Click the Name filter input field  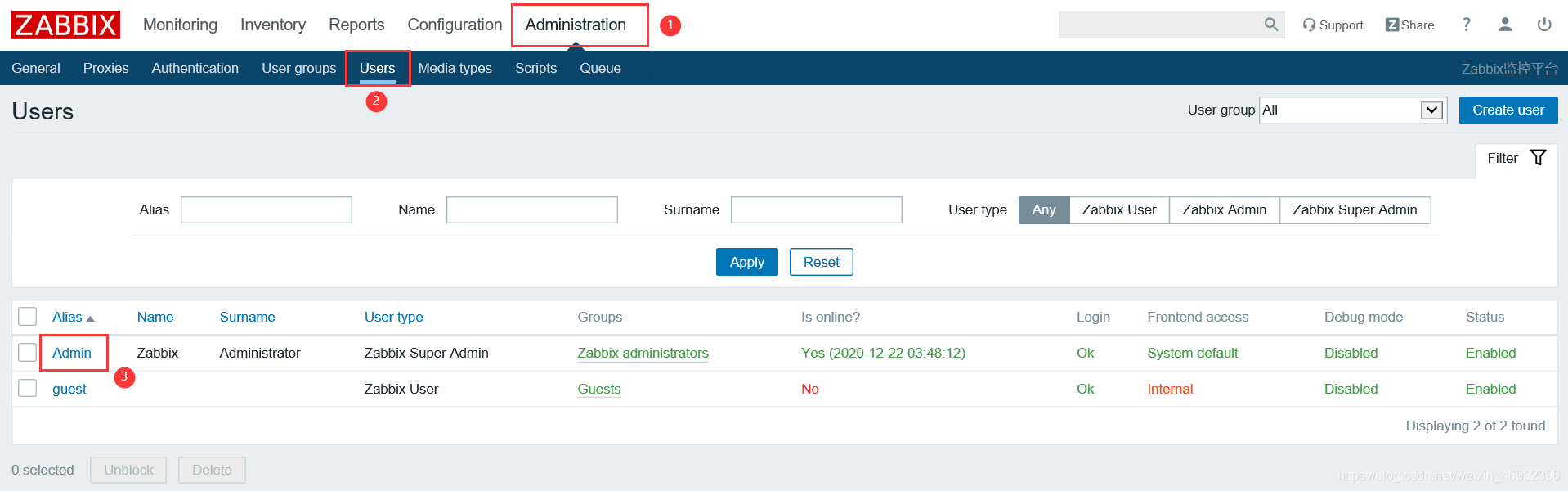pyautogui.click(x=532, y=210)
